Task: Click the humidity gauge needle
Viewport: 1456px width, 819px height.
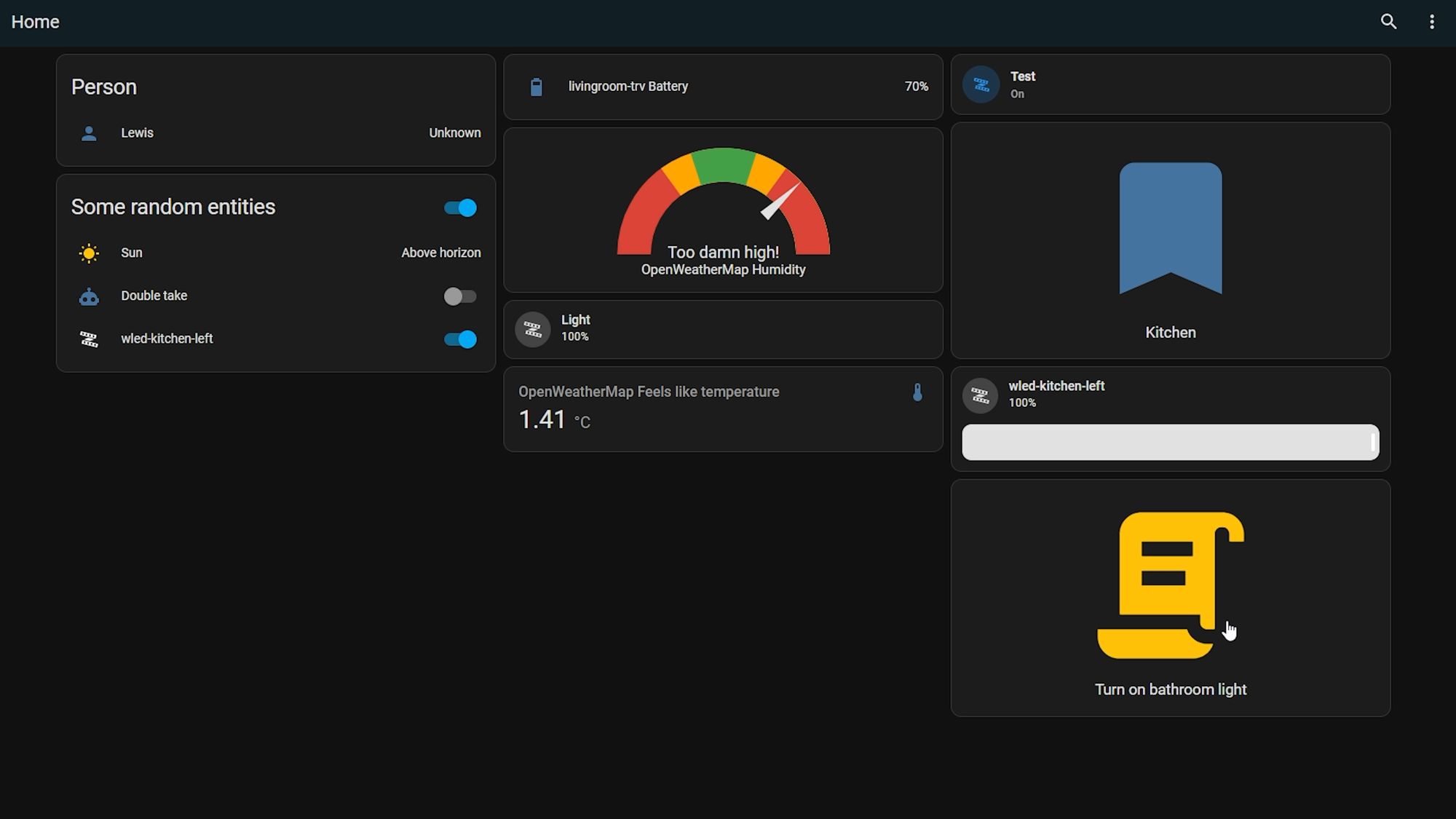Action: [780, 202]
